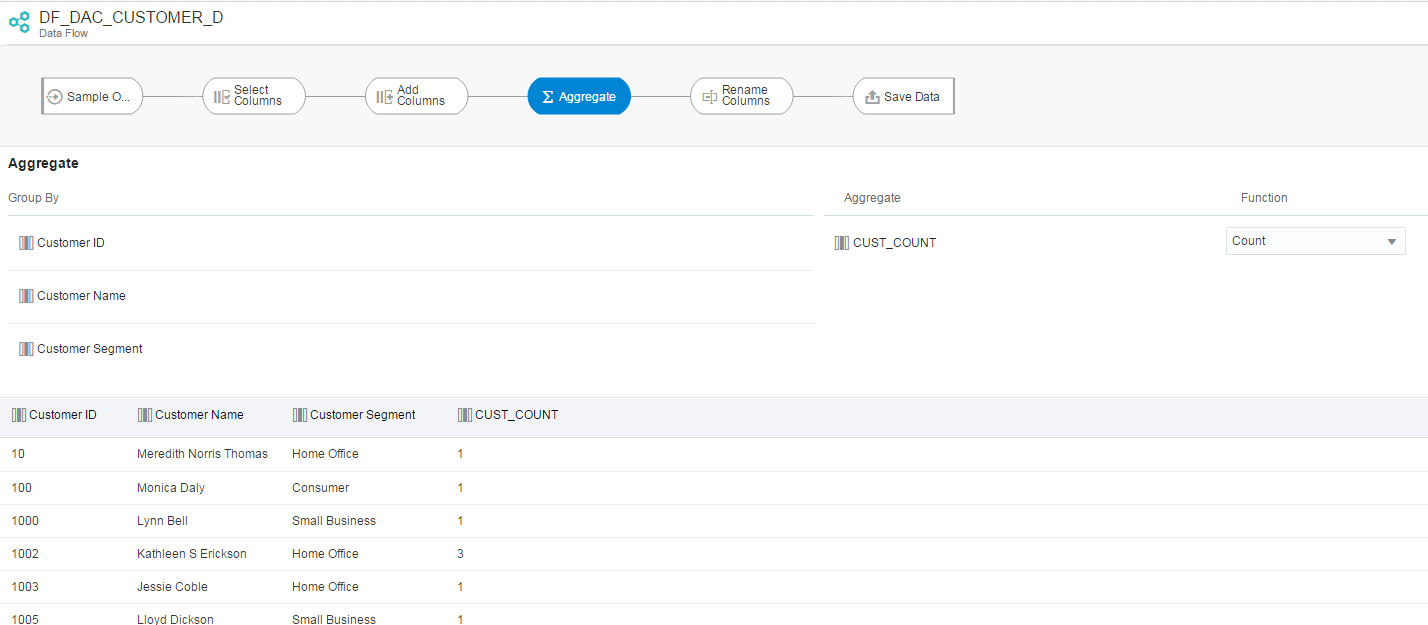1428x625 pixels.
Task: Click the Add Columns step icon
Action: click(x=383, y=95)
